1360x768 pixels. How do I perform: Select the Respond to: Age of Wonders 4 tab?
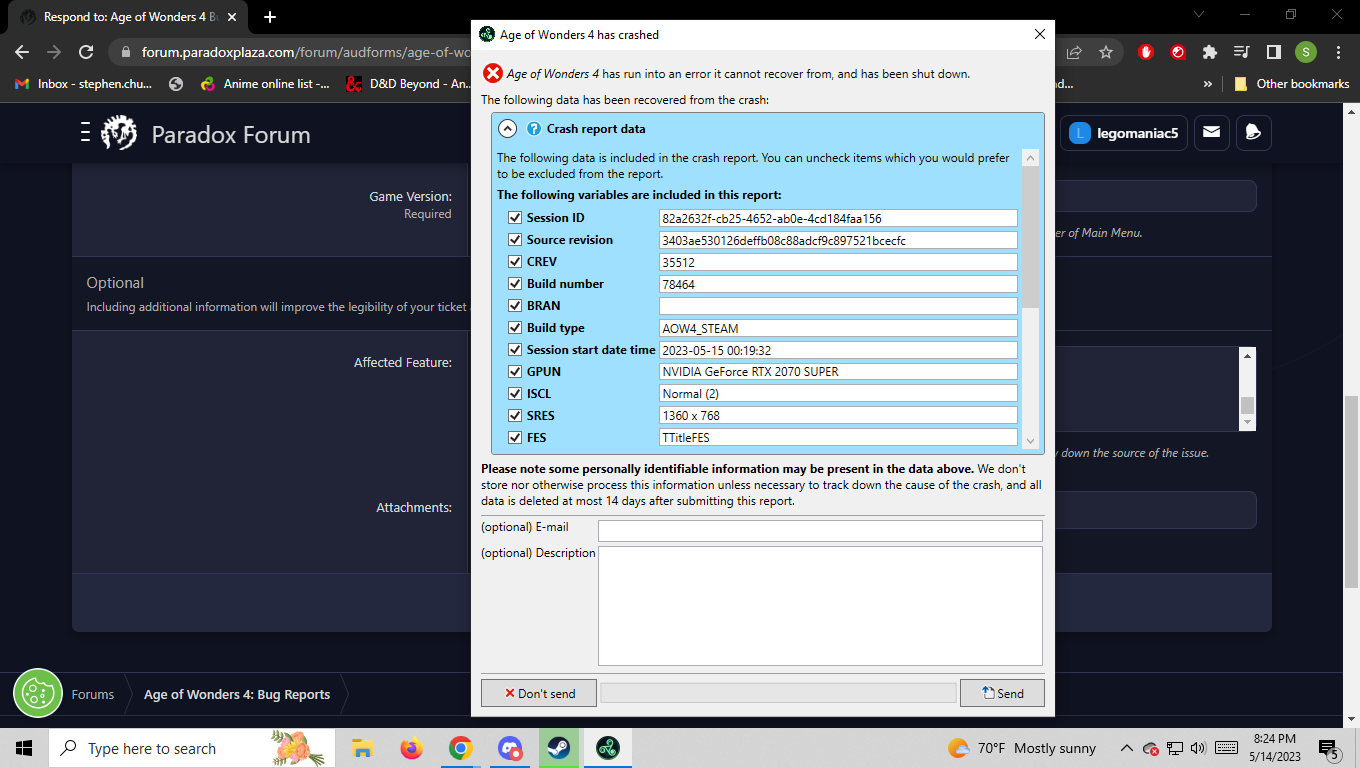point(129,17)
